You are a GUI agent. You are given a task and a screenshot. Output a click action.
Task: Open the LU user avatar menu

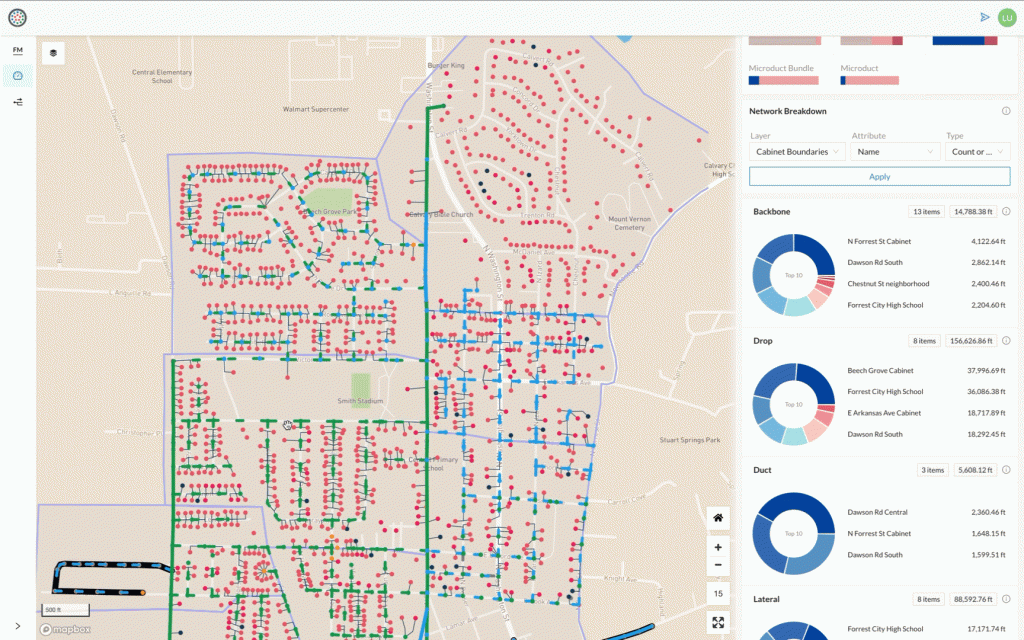(x=1007, y=18)
